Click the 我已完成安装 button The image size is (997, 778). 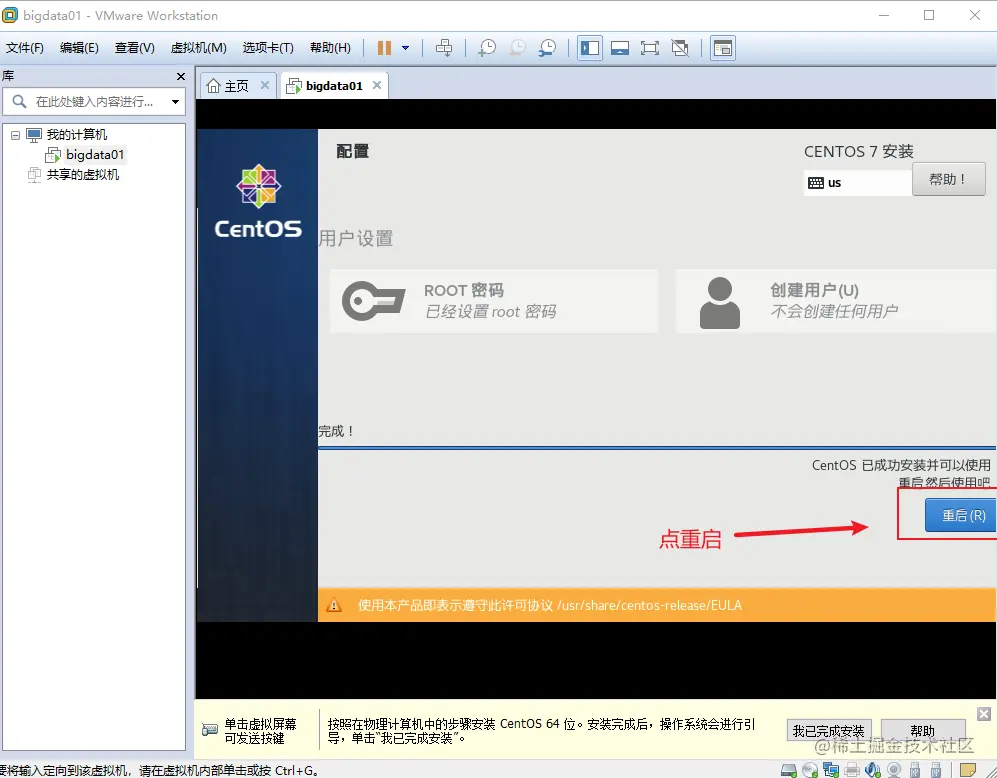point(830,730)
